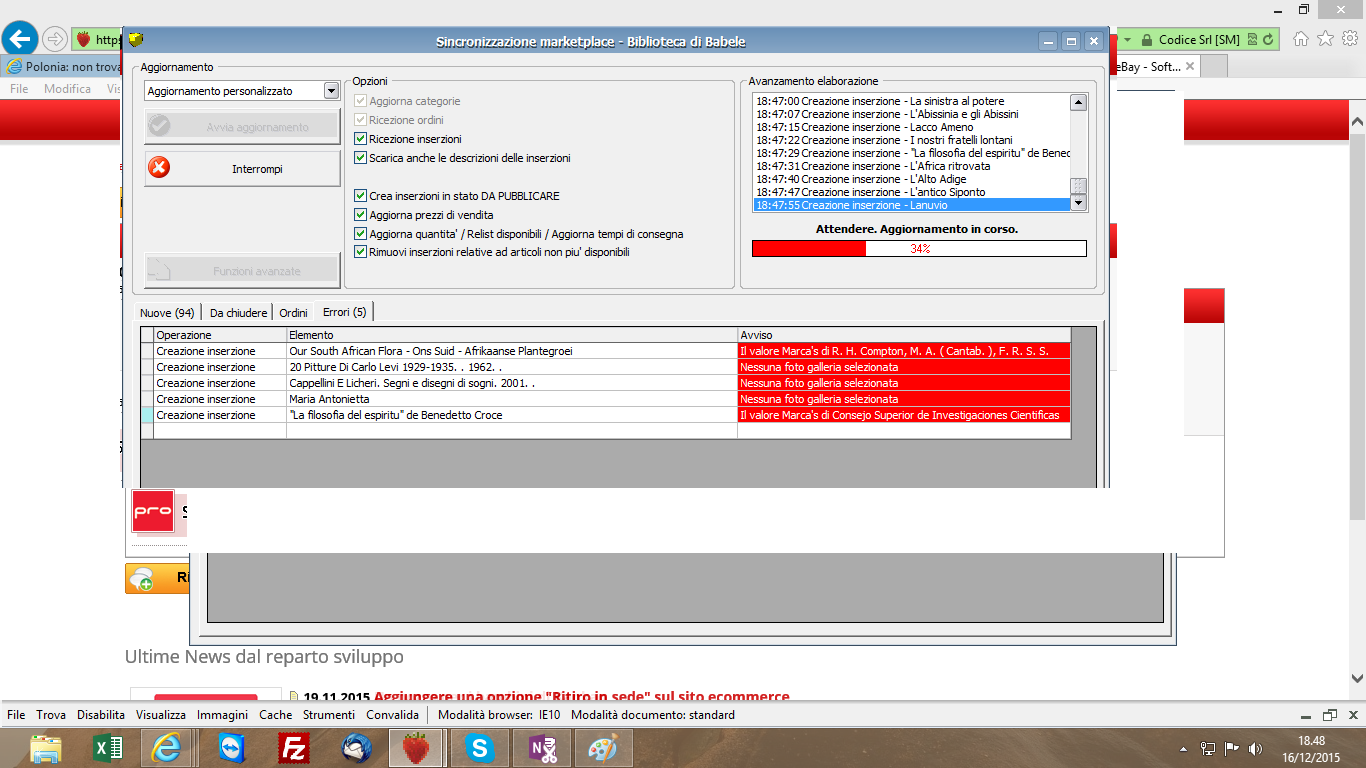Open the Aggiornamento personalizzato dropdown
Viewport: 1366px width, 768px height.
[x=242, y=91]
